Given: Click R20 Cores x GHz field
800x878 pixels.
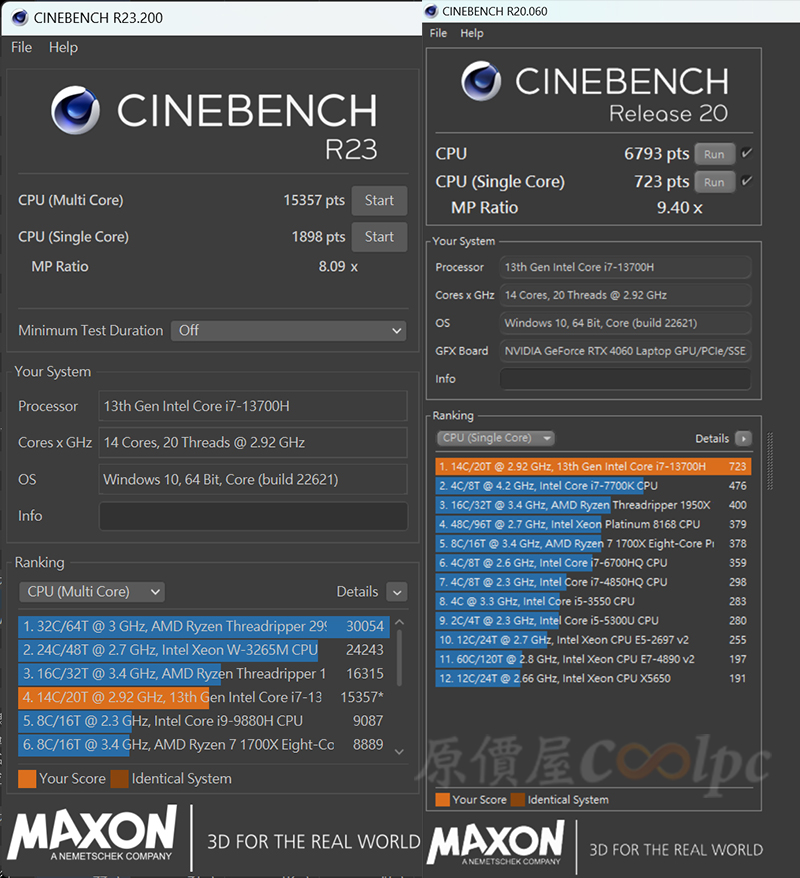Looking at the screenshot, I should pyautogui.click(x=625, y=295).
